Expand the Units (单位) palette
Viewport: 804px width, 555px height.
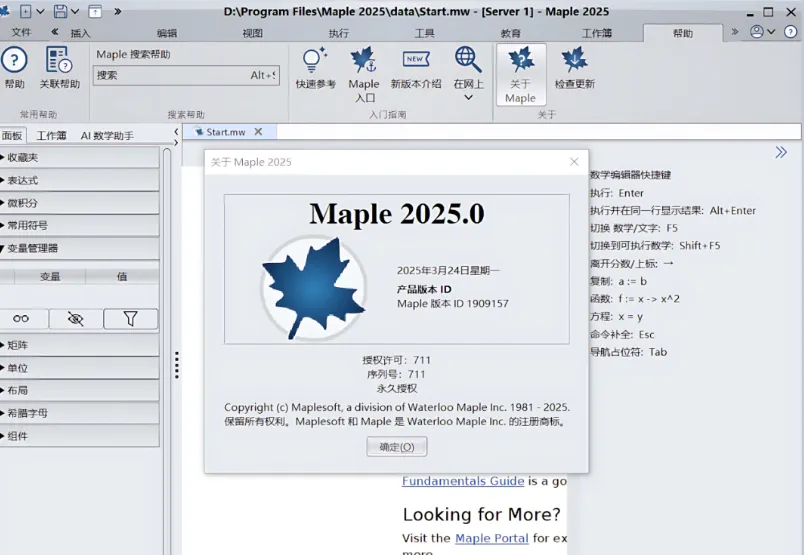(79, 368)
